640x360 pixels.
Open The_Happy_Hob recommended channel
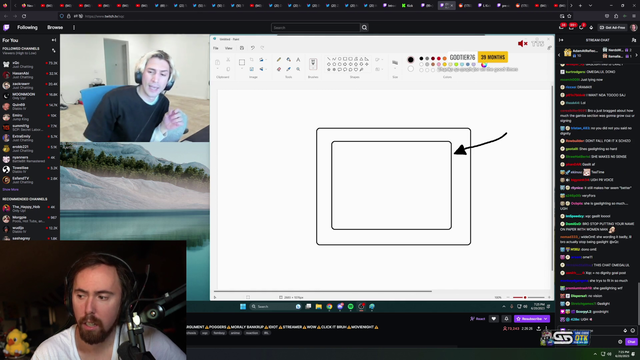[x=30, y=208]
